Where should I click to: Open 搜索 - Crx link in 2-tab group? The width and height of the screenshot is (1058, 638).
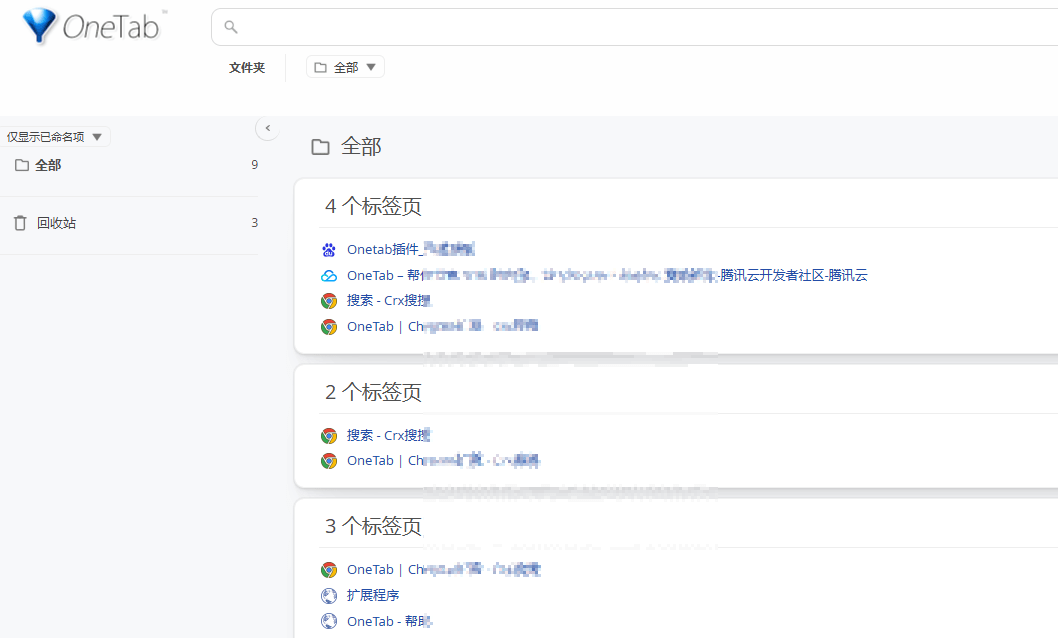click(389, 435)
